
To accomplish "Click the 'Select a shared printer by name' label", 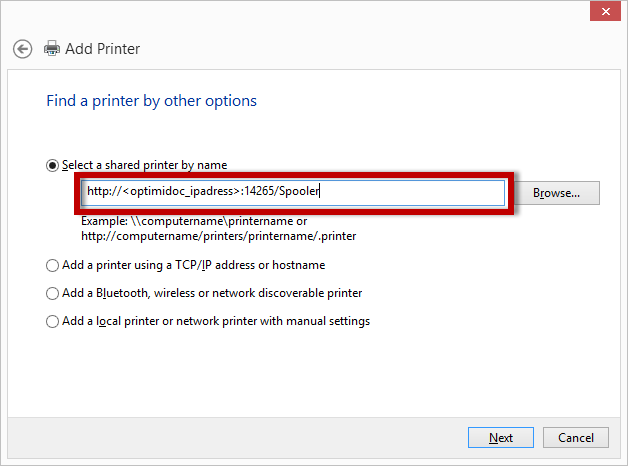I will coord(144,164).
